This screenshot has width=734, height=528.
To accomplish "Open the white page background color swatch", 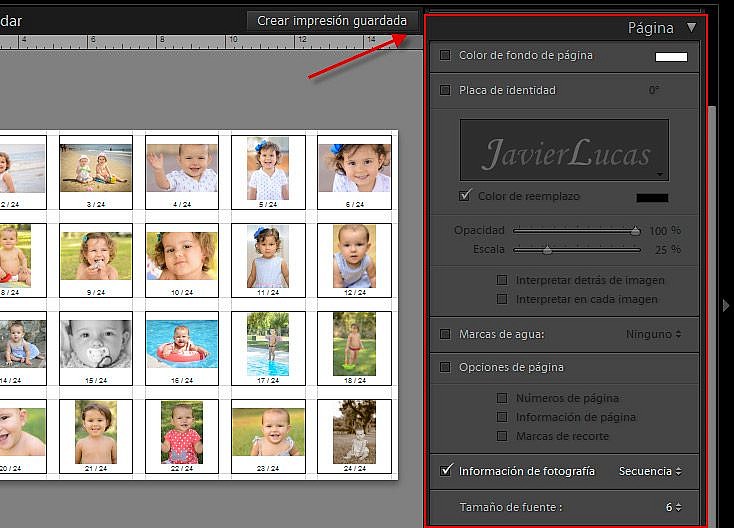I will (x=671, y=57).
